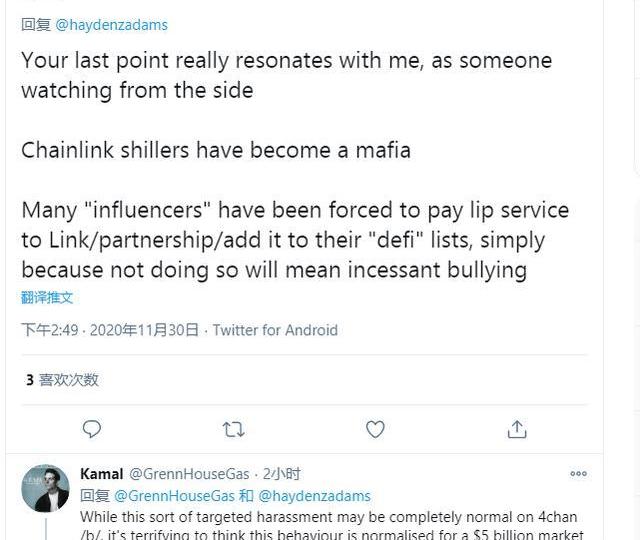This screenshot has width=640, height=540.
Task: Open @haydenzadams mention at top of tweet
Action: (x=111, y=24)
